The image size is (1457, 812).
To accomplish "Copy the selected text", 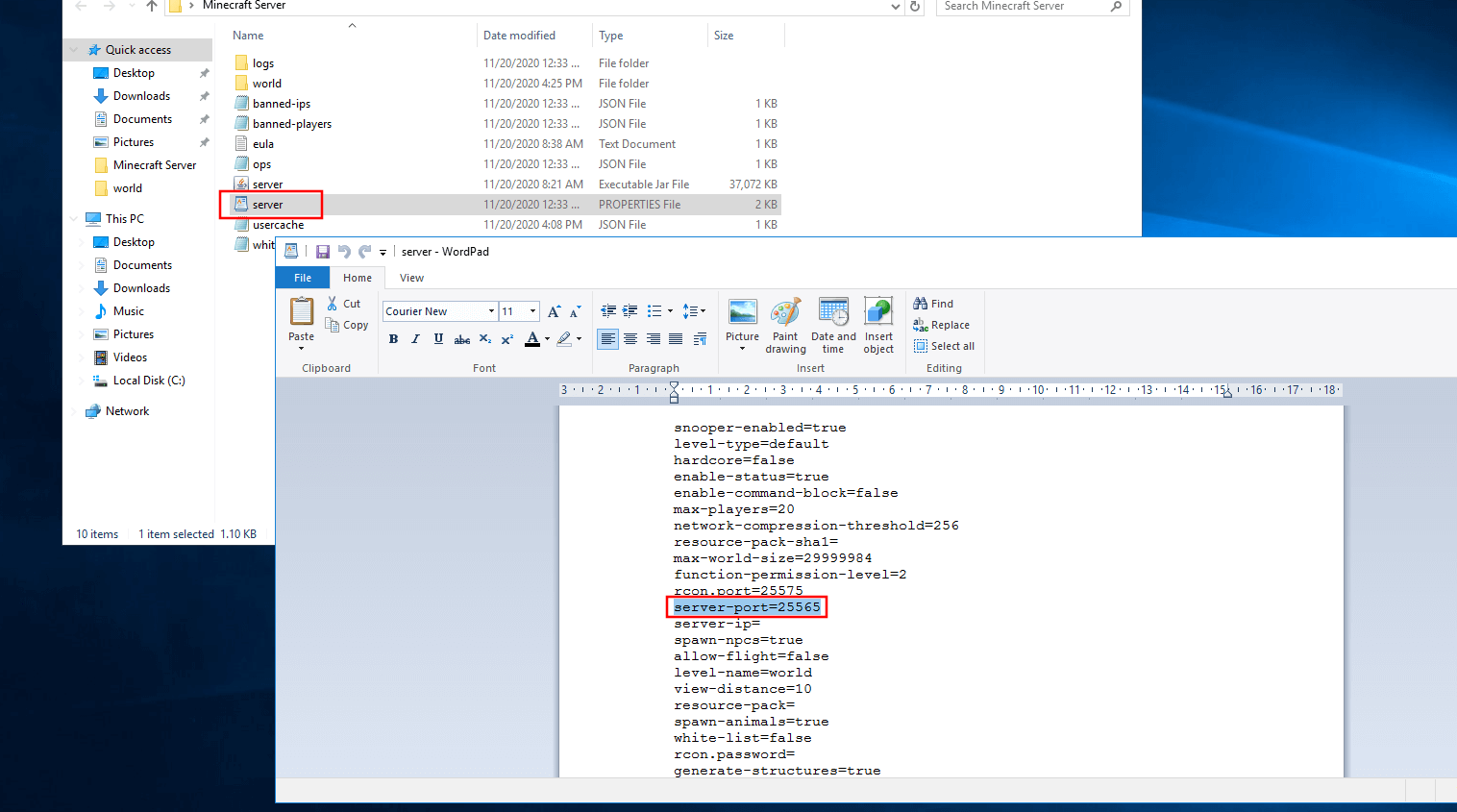I will tap(347, 325).
